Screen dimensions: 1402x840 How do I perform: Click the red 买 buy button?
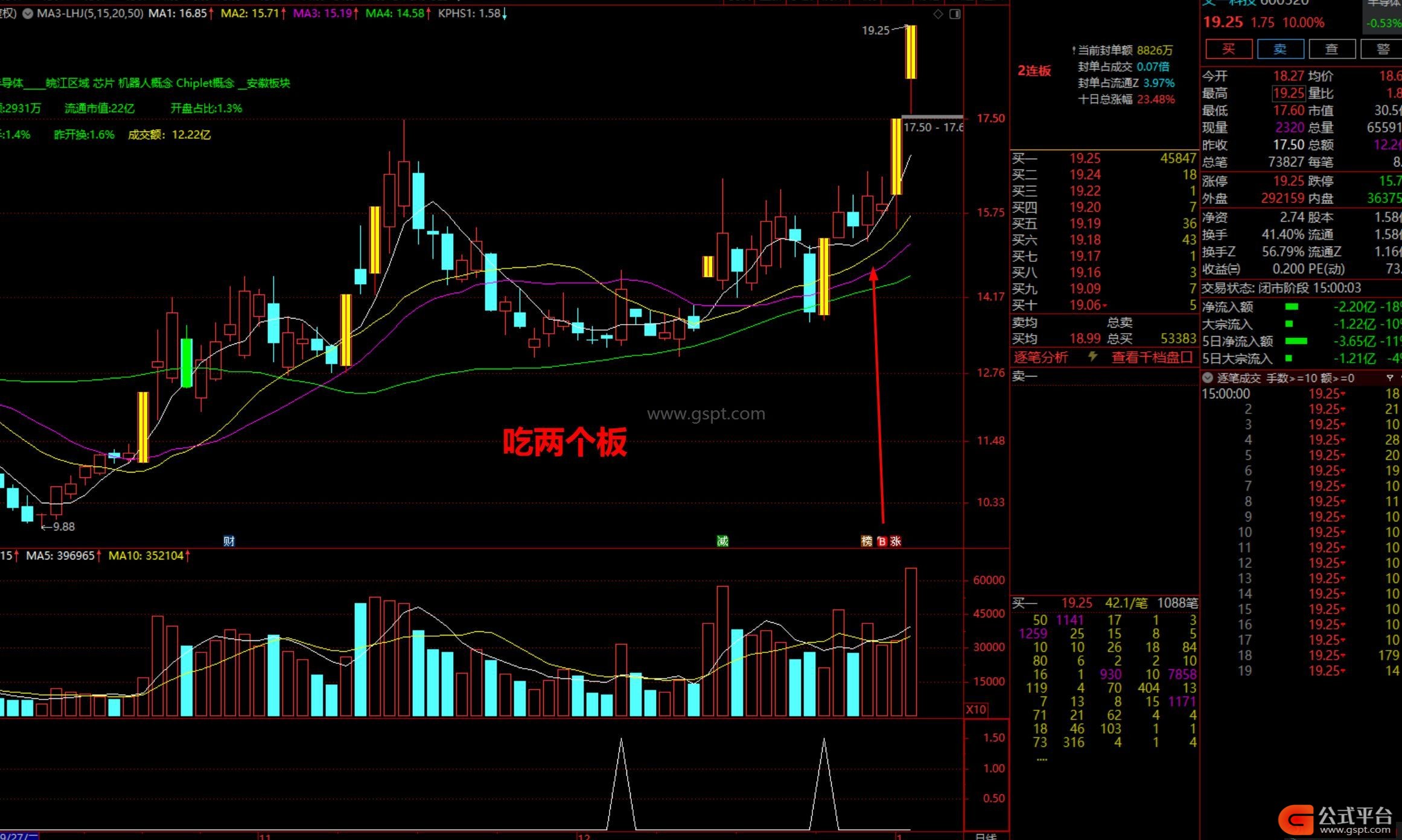tap(1229, 49)
